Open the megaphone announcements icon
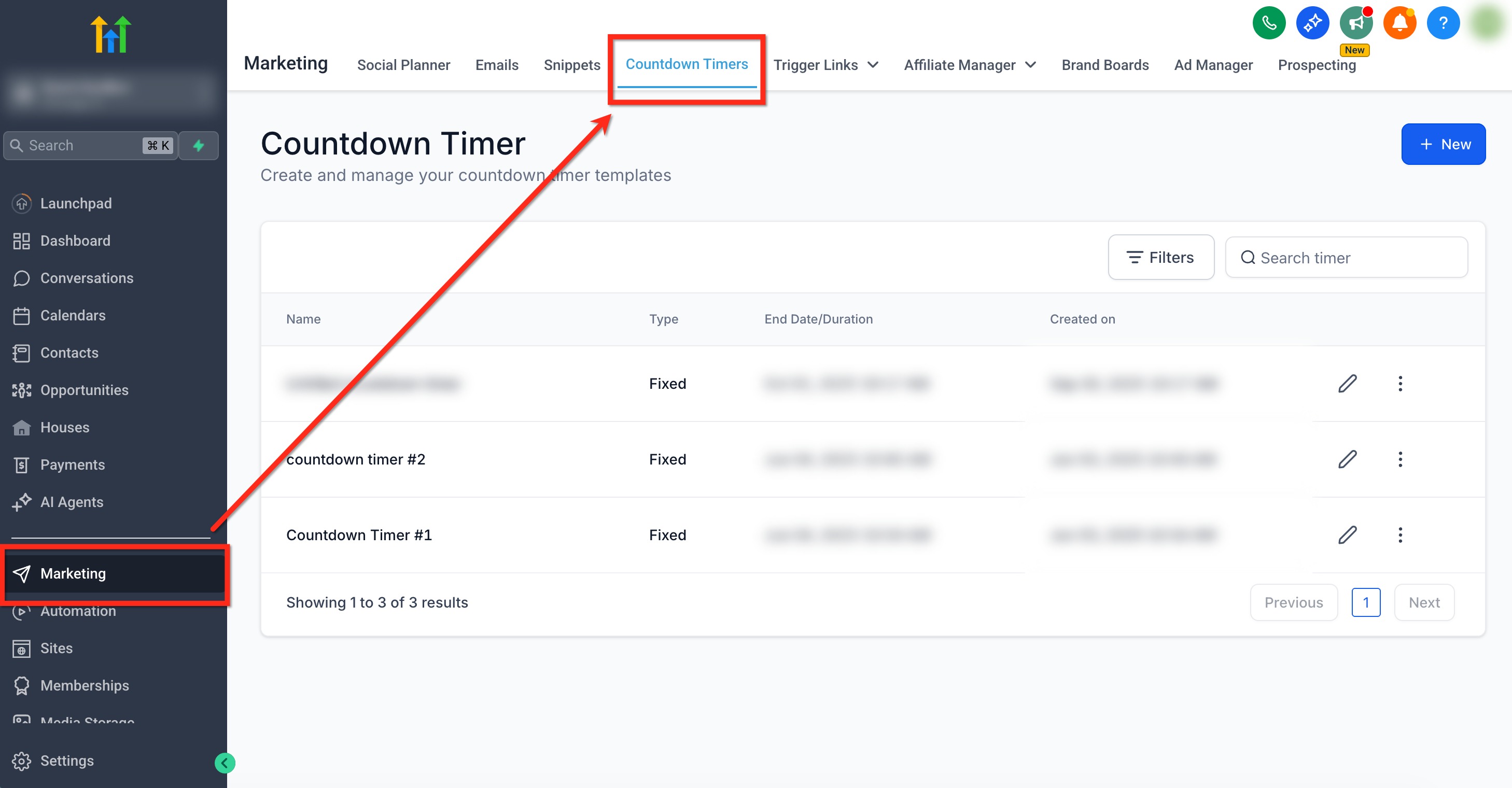 point(1355,23)
